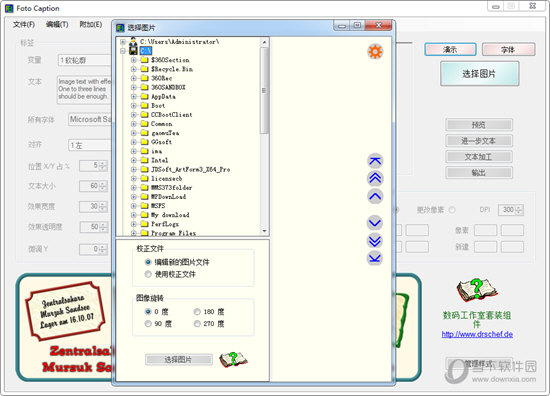The height and width of the screenshot is (396, 550).
Task: Click folder tree vertical scrollbar thumb
Action: 264,90
